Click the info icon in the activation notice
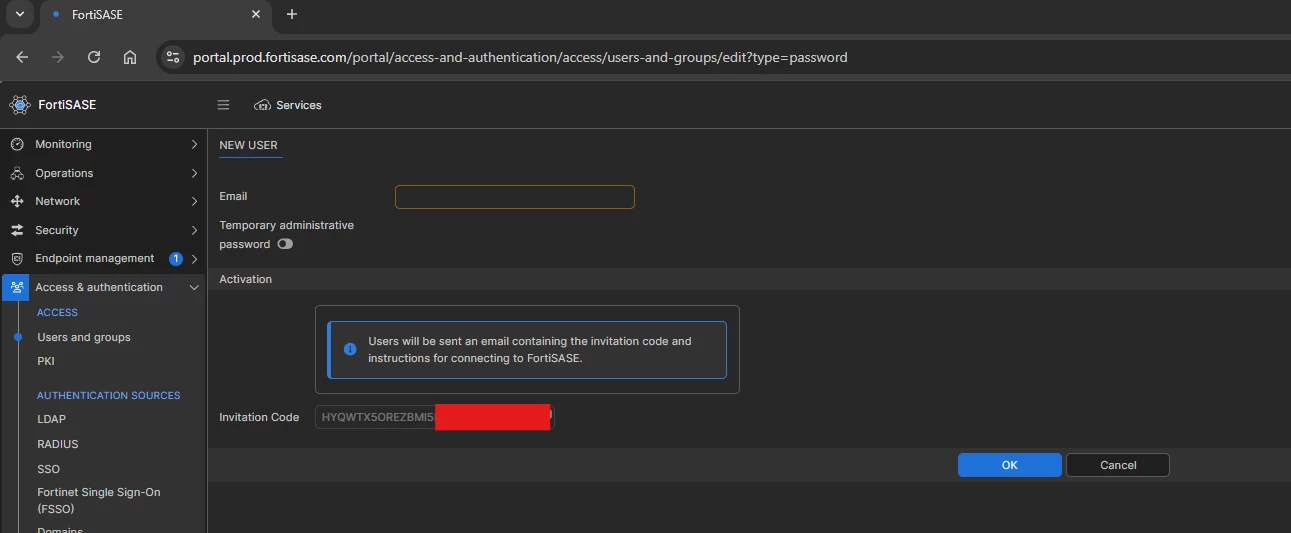Screen dimensions: 1291x533 pyautogui.click(x=350, y=349)
